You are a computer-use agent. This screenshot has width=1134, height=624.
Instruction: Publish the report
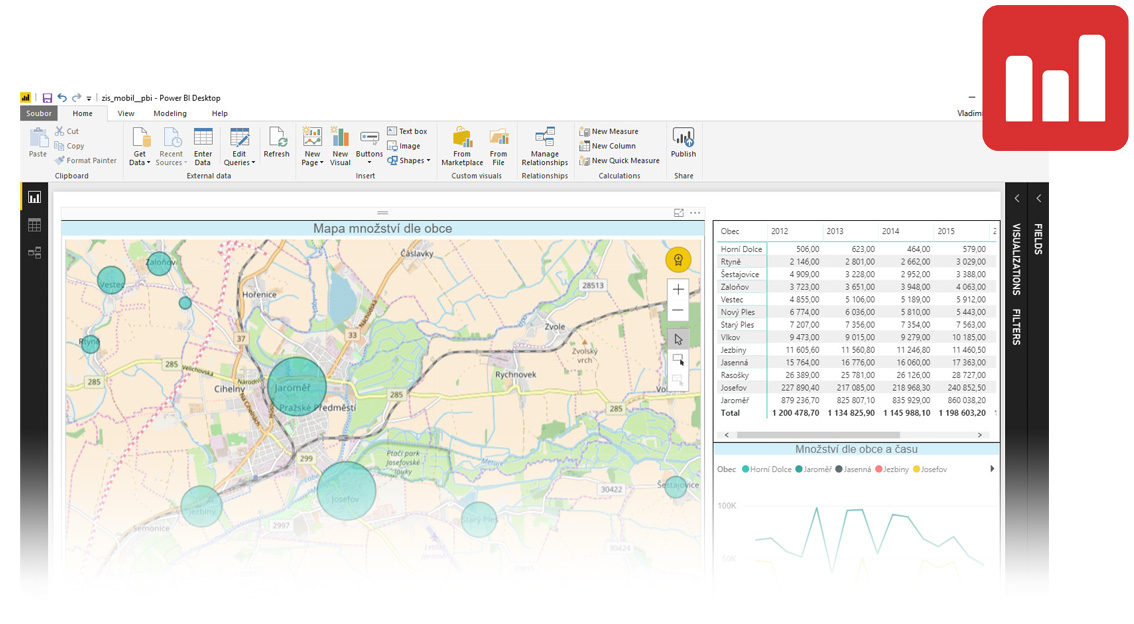(x=683, y=142)
